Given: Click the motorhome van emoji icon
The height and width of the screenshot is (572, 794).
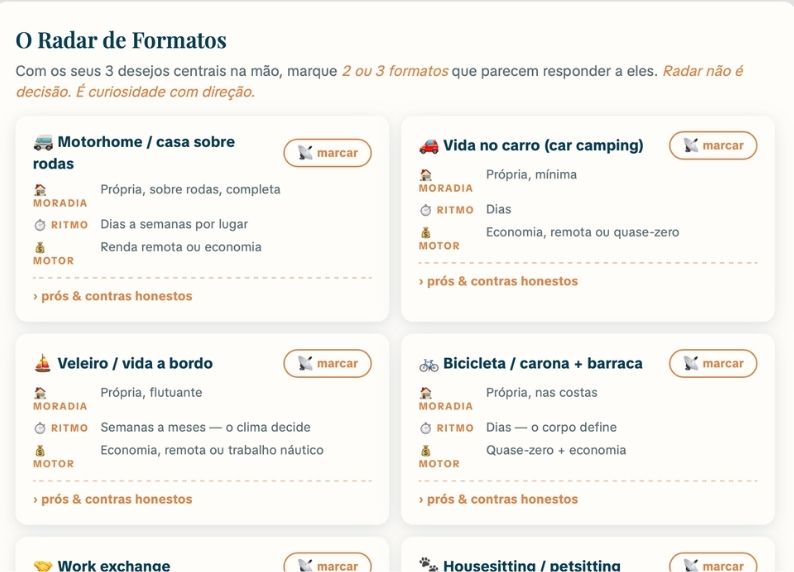Looking at the screenshot, I should click(43, 142).
